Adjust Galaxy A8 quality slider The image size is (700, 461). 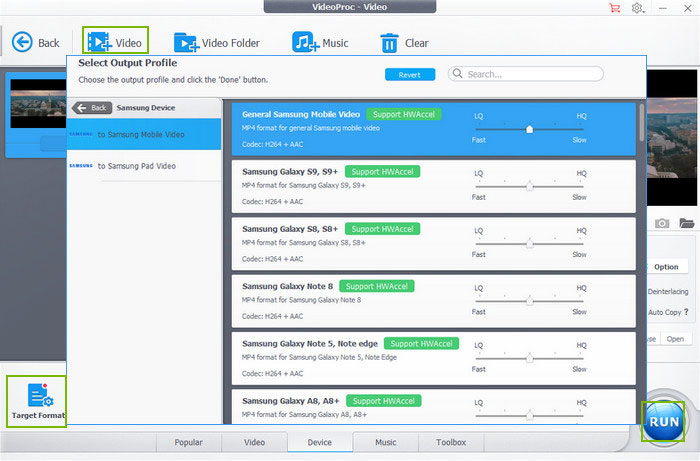pos(529,415)
